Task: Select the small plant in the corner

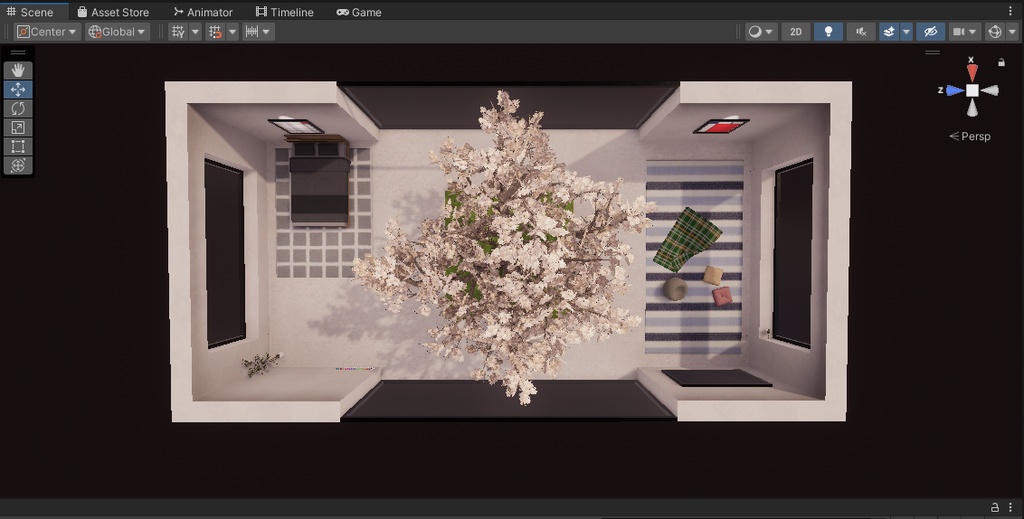Action: [x=261, y=364]
